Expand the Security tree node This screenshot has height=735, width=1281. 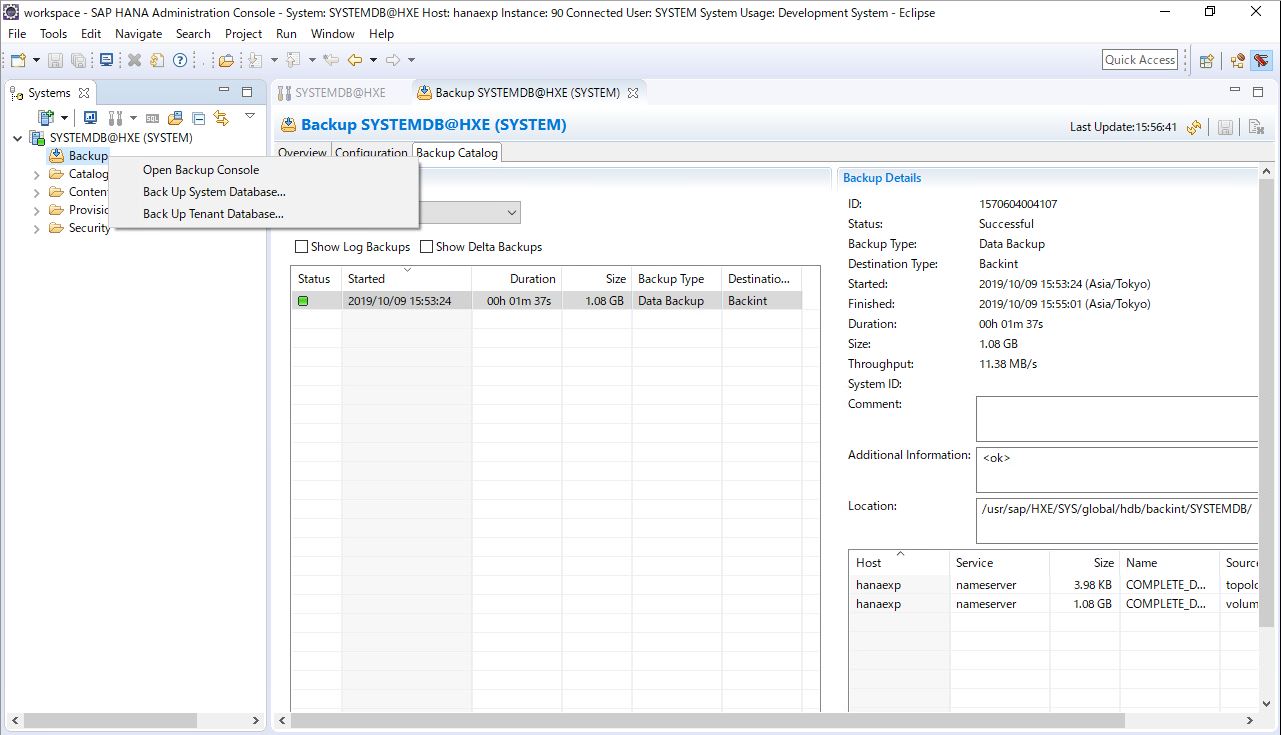tap(37, 228)
